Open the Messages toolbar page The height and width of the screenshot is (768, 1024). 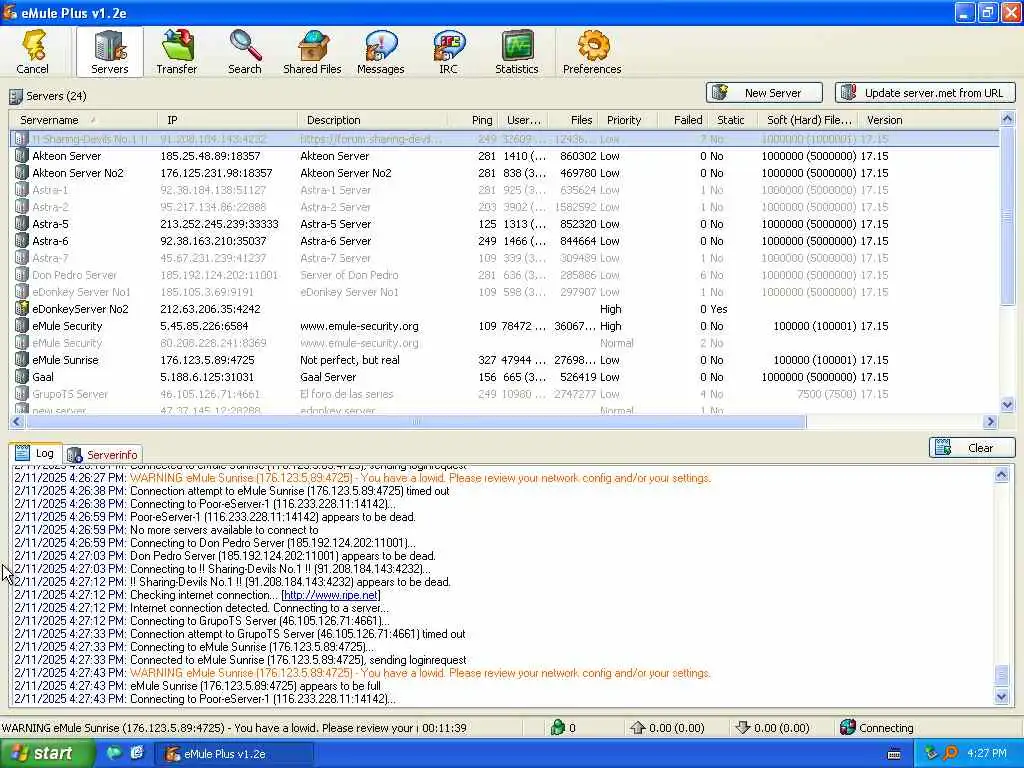[381, 52]
